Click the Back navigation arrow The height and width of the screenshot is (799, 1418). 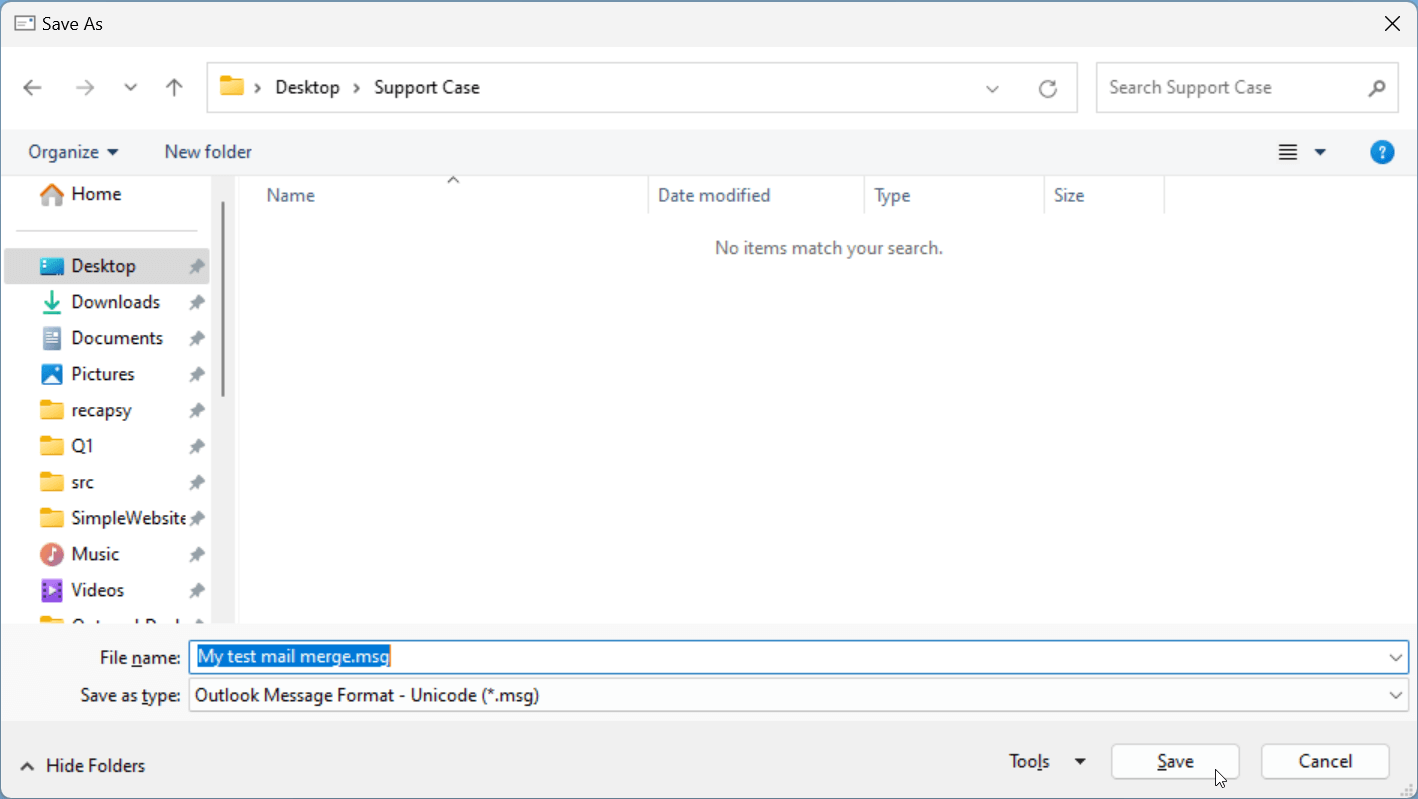pos(33,88)
